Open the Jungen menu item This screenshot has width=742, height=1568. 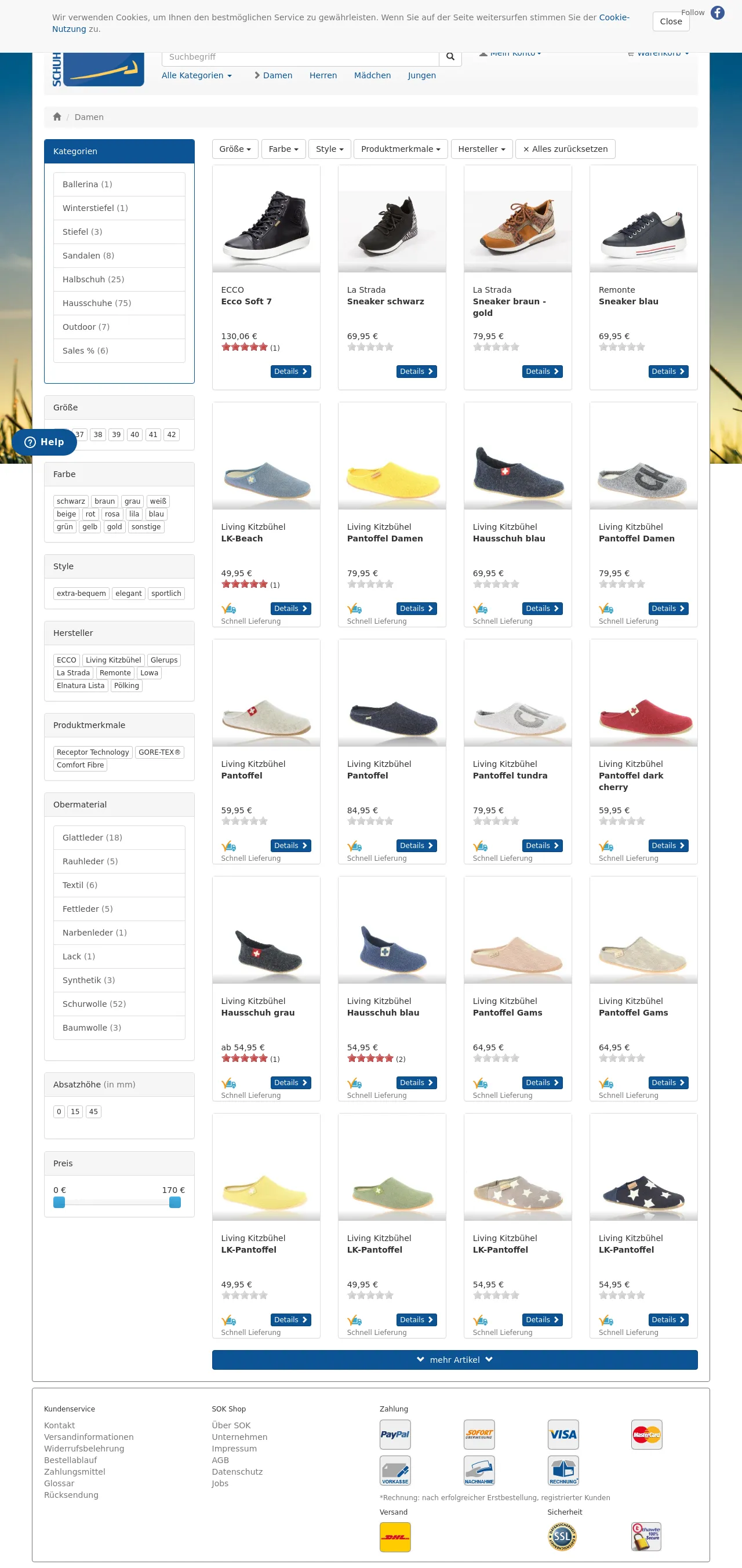pos(422,75)
